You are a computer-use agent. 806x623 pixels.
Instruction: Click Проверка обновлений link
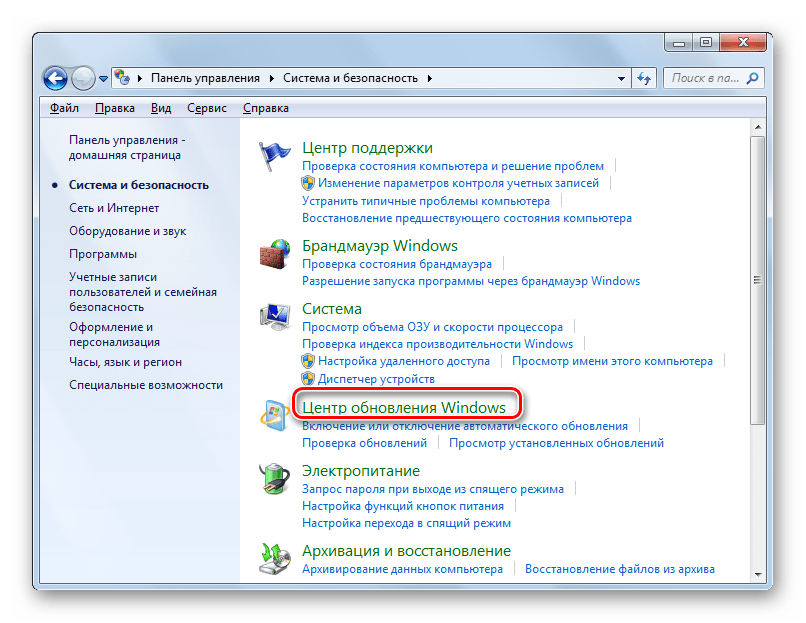[x=364, y=443]
